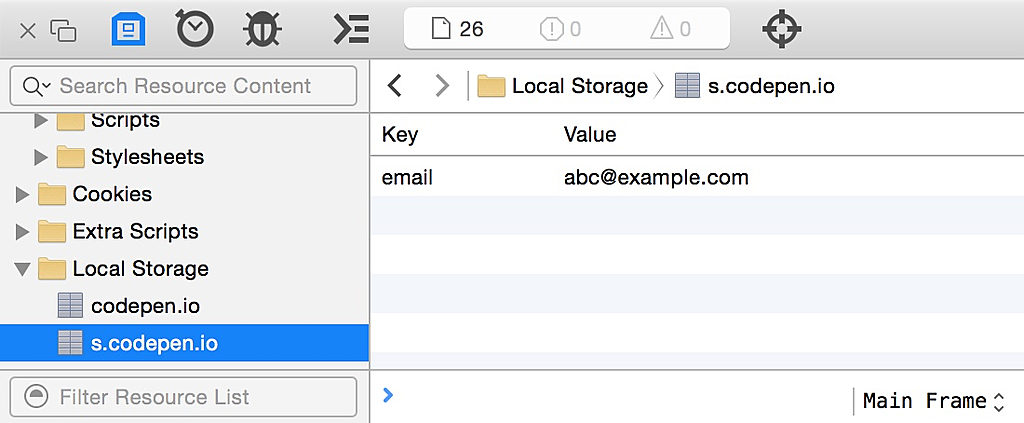Open the Resources tab icon
The image size is (1024, 423).
(x=128, y=29)
